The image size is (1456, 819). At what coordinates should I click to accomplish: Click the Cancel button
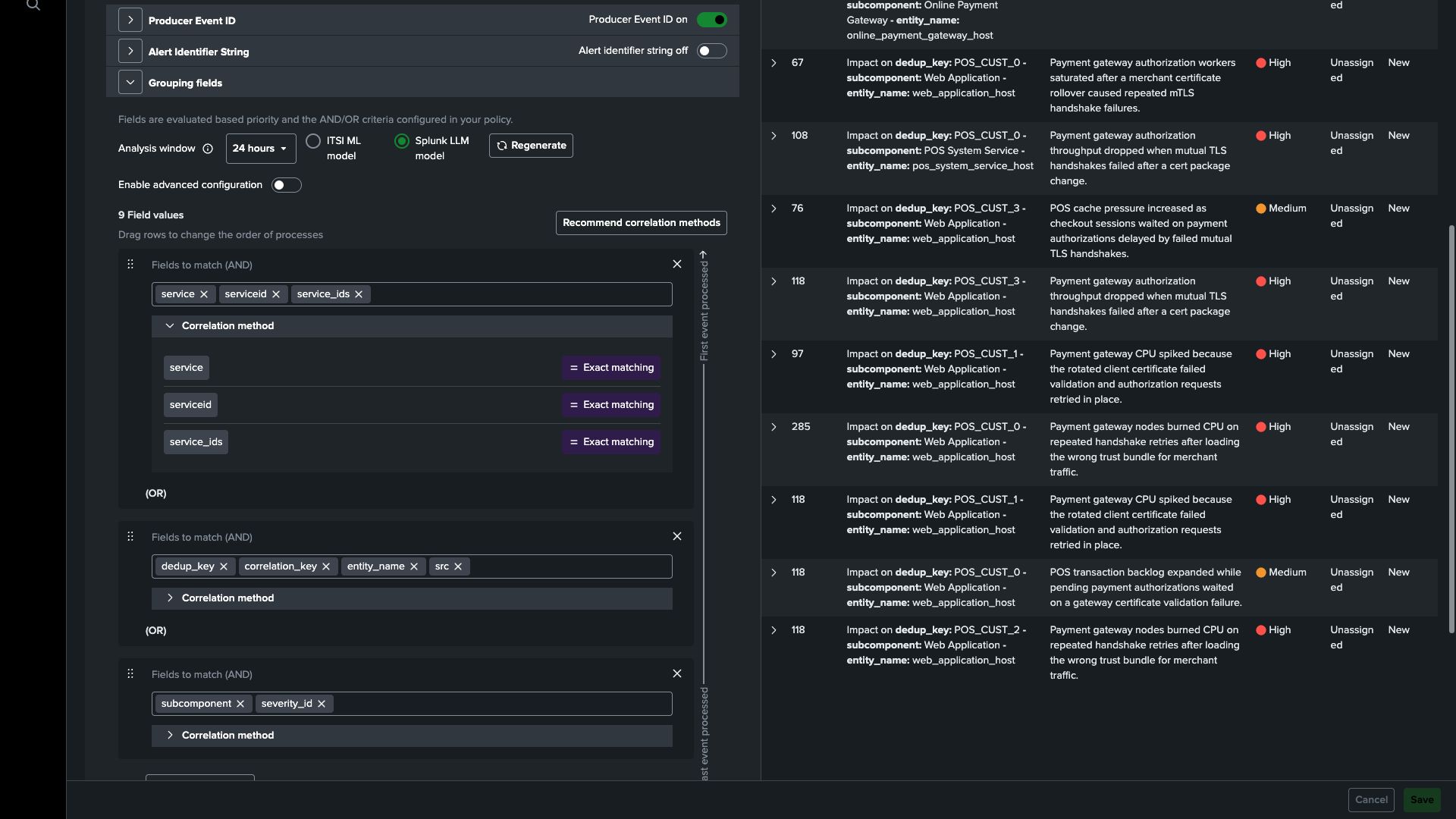(1371, 800)
